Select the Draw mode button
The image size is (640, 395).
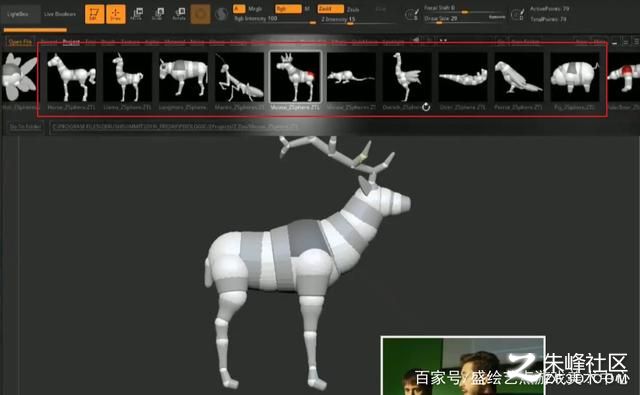pos(116,14)
